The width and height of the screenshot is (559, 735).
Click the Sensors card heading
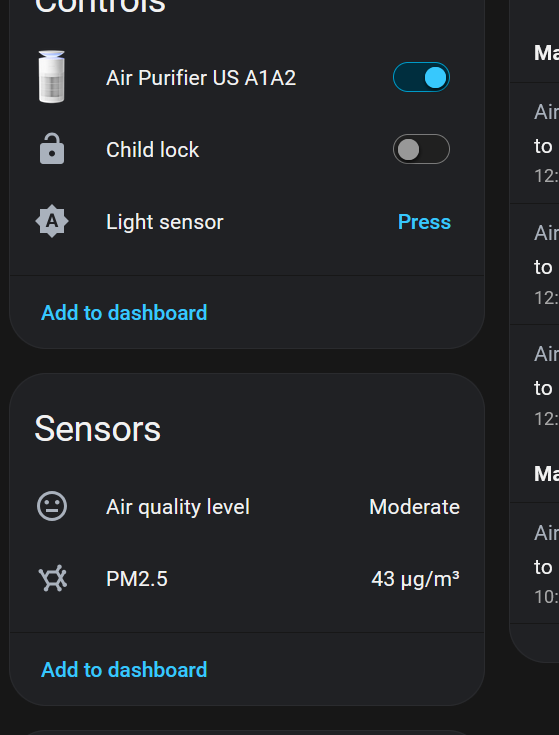(97, 428)
